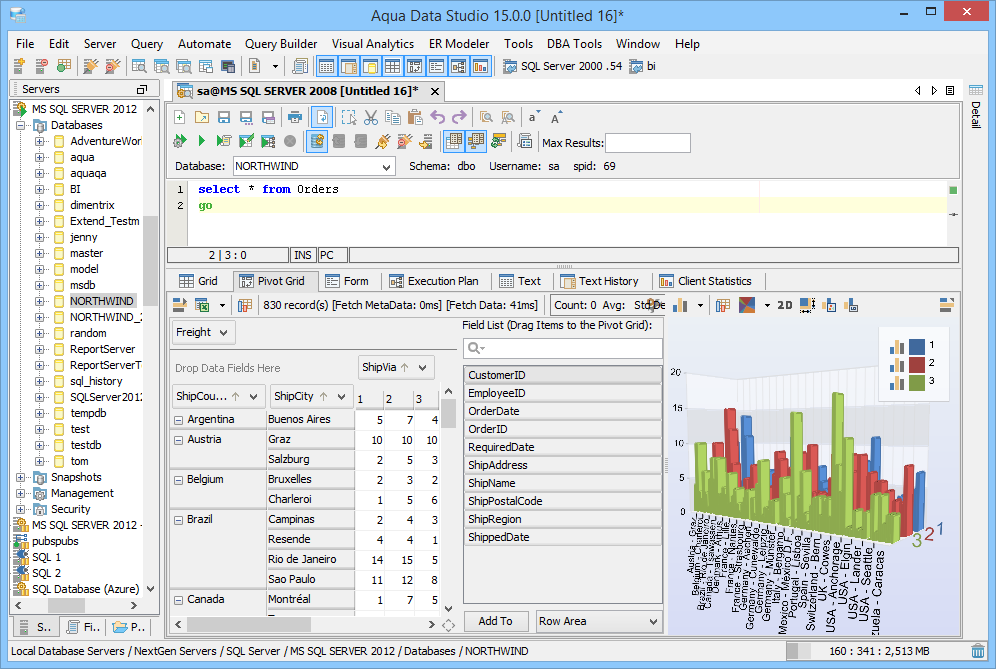This screenshot has height=669, width=996.
Task: Click the Print icon in query toolbar
Action: [294, 118]
